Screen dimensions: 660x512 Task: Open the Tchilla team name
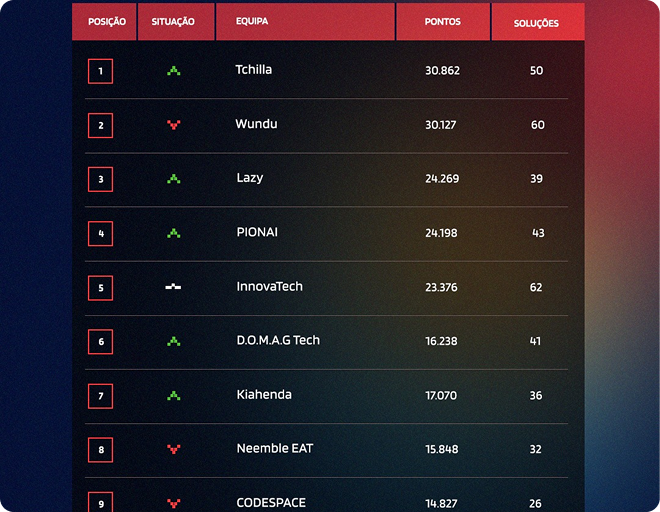click(x=253, y=70)
